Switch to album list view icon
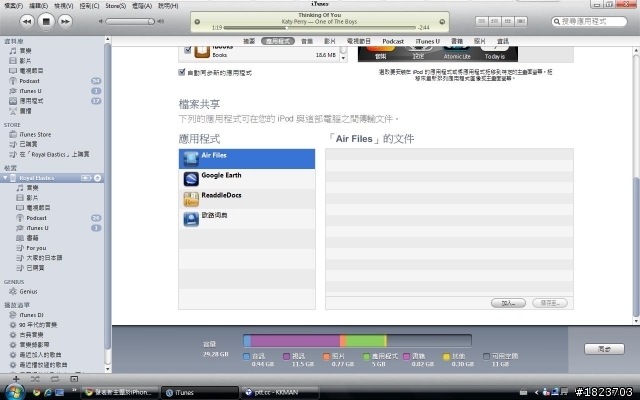 [x=495, y=21]
